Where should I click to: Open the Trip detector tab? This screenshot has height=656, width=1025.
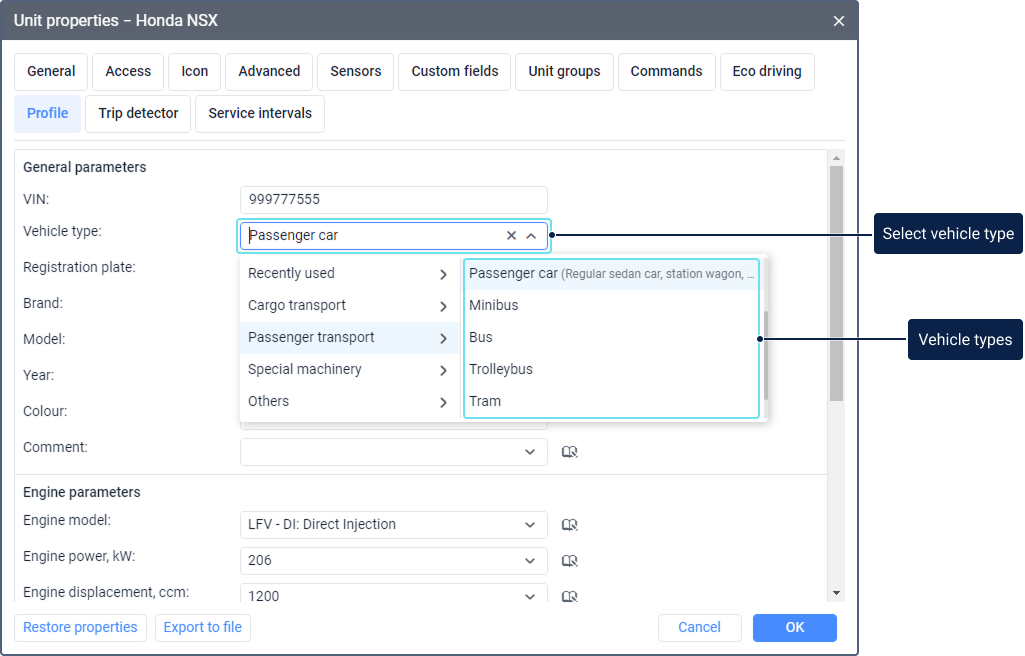coord(138,114)
